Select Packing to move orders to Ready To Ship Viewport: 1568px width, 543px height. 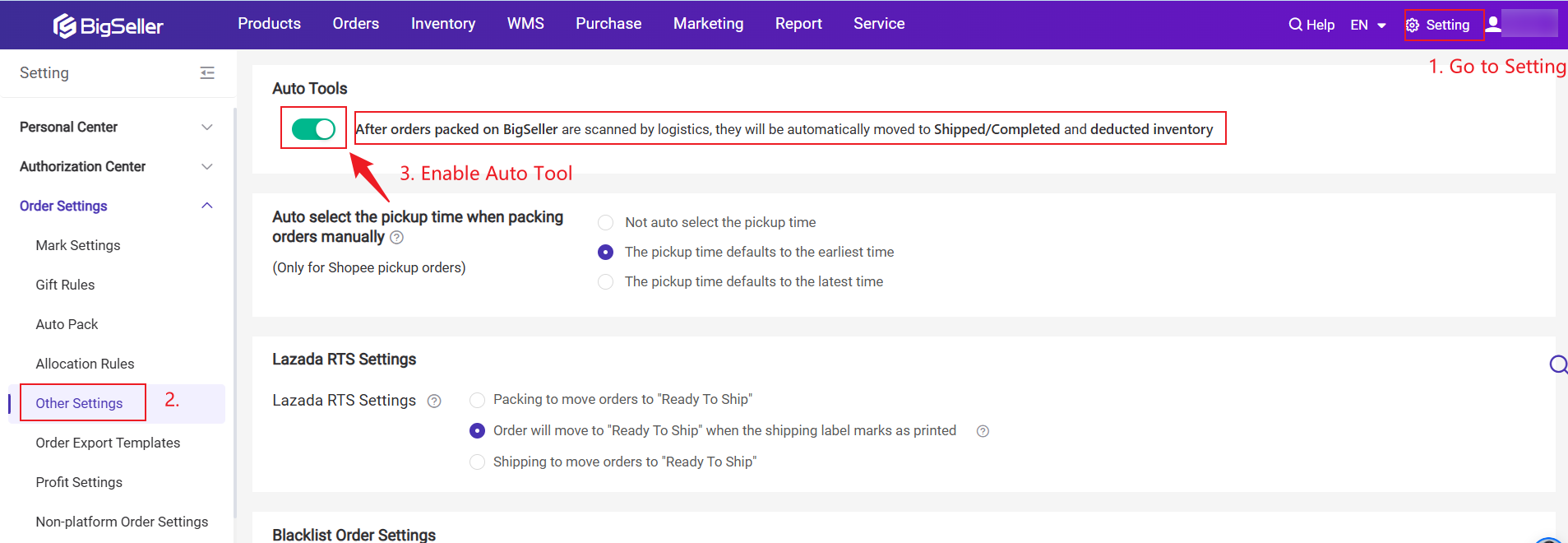[477, 400]
